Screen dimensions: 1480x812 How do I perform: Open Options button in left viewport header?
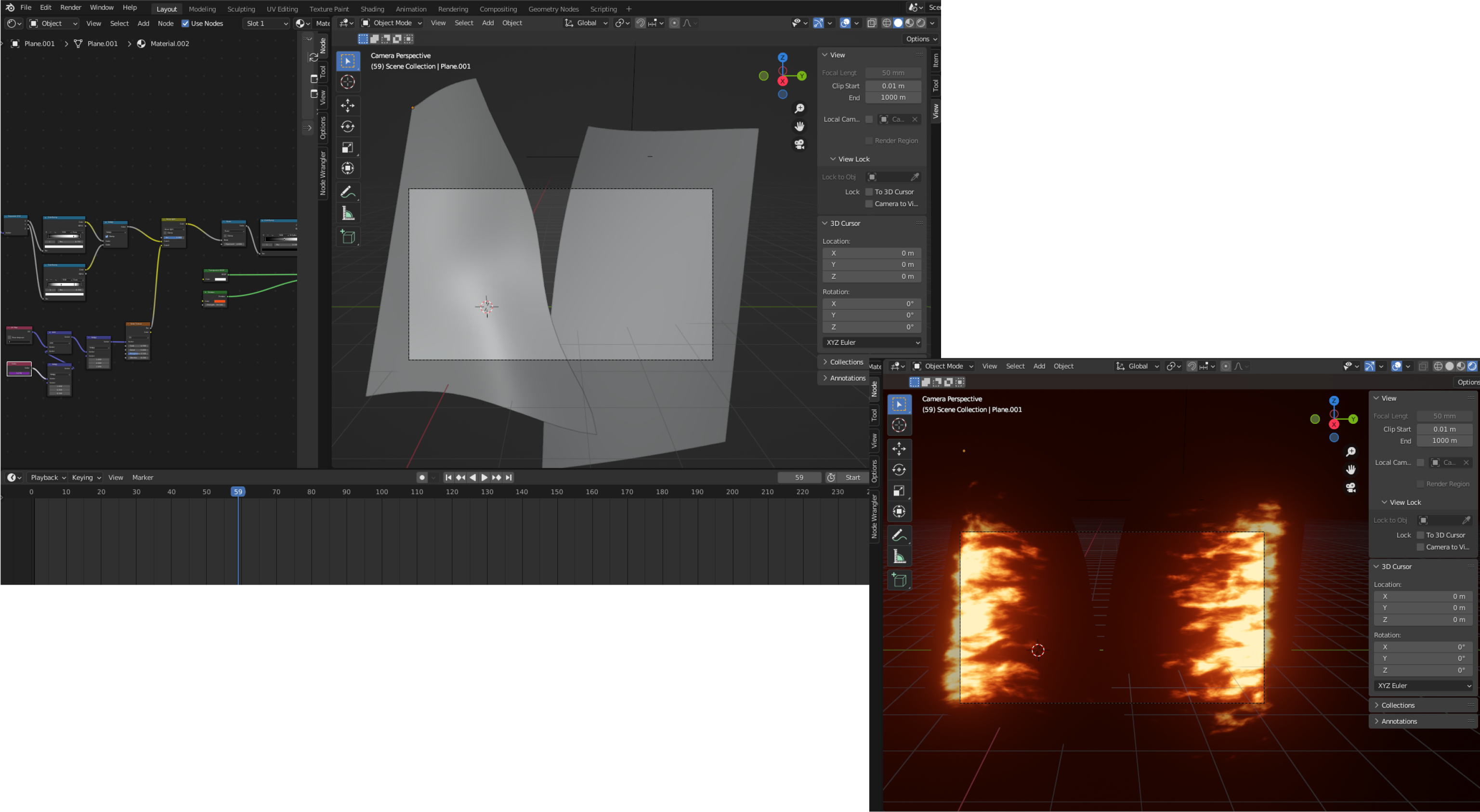click(921, 39)
